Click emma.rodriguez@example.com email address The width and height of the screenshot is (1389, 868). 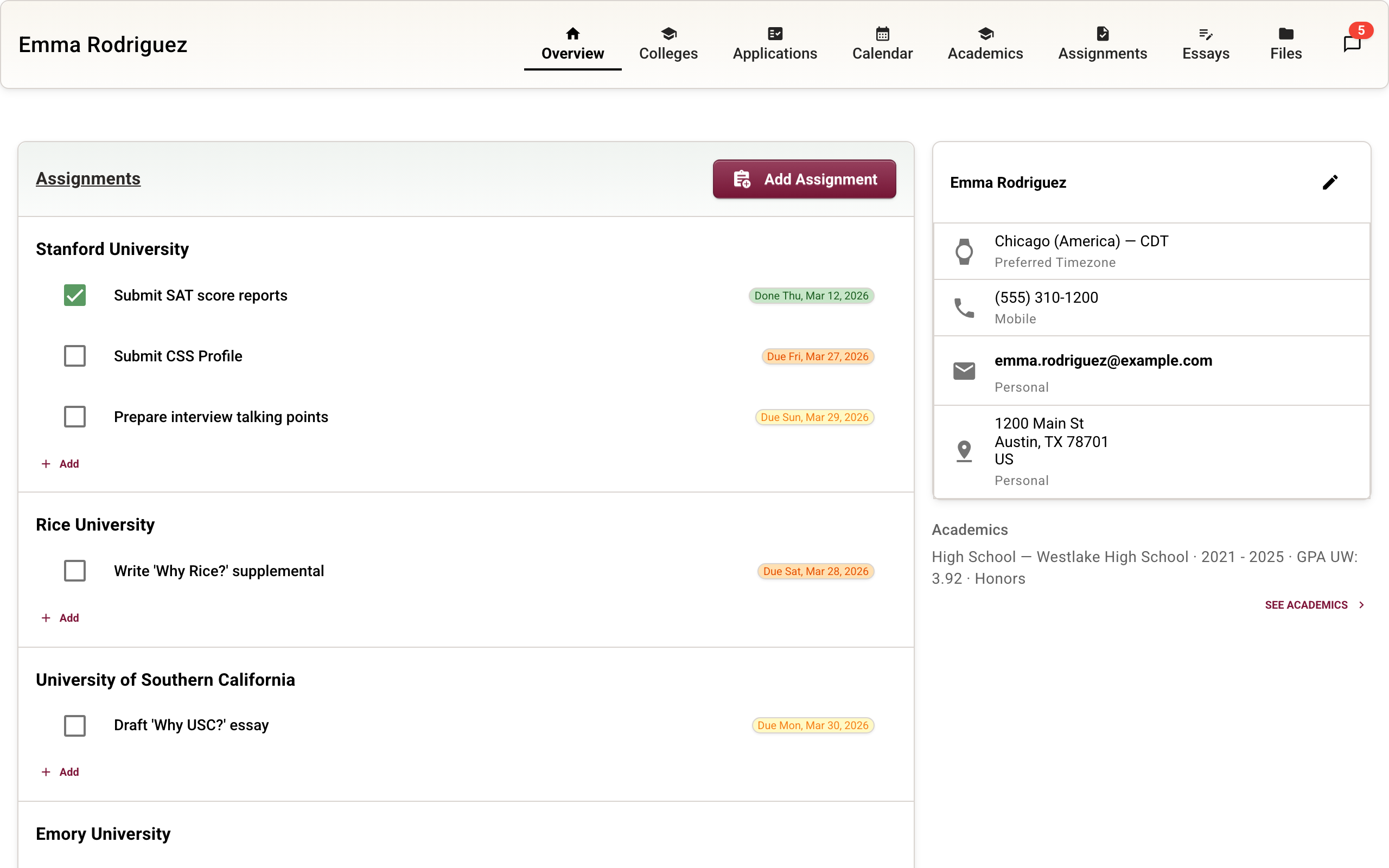point(1103,361)
